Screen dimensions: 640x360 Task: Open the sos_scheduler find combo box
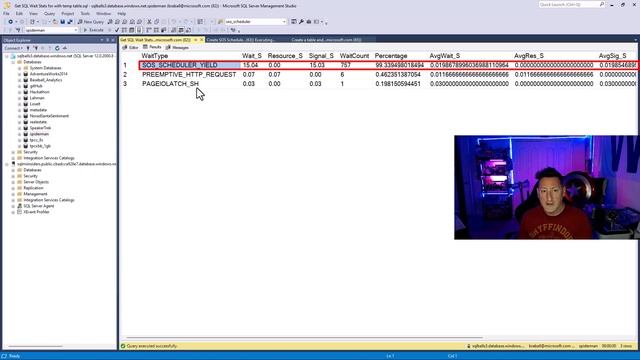click(x=284, y=22)
